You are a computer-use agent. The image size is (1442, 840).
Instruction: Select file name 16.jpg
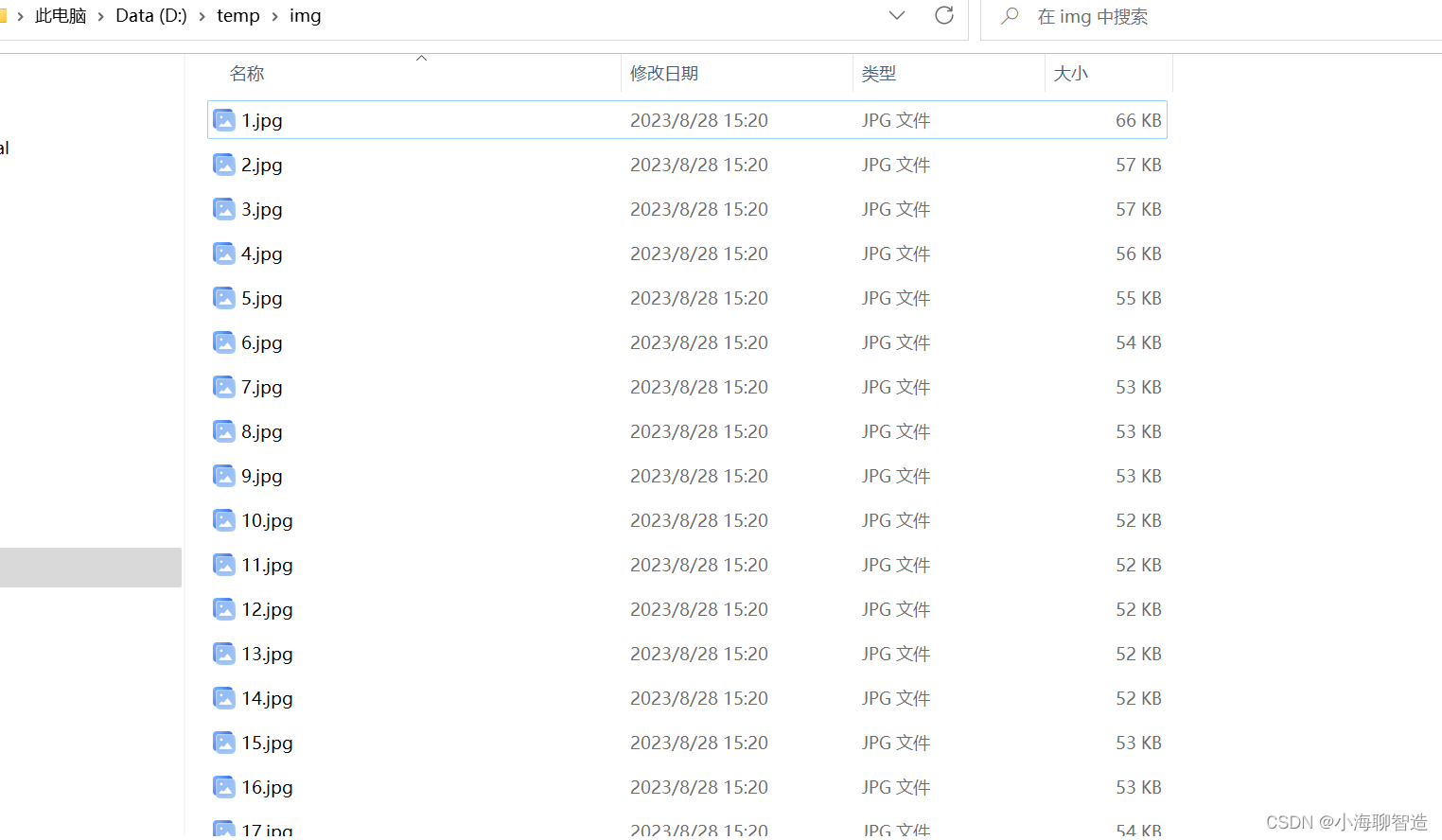[x=267, y=787]
